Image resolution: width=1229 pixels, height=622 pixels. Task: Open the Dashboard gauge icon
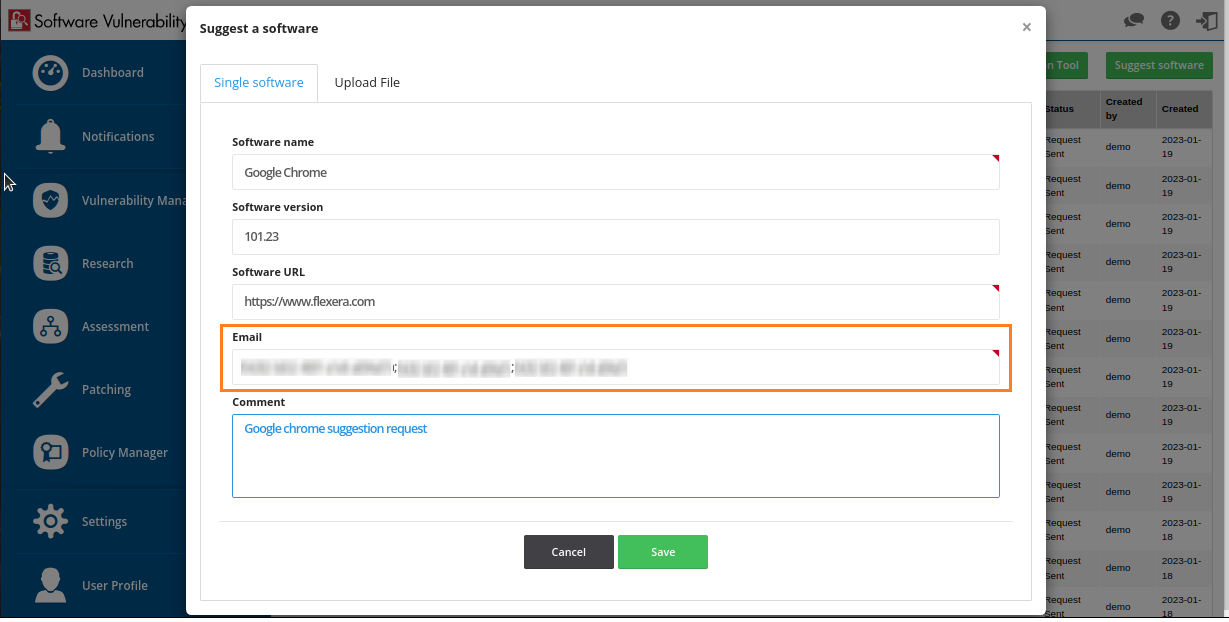click(x=50, y=73)
